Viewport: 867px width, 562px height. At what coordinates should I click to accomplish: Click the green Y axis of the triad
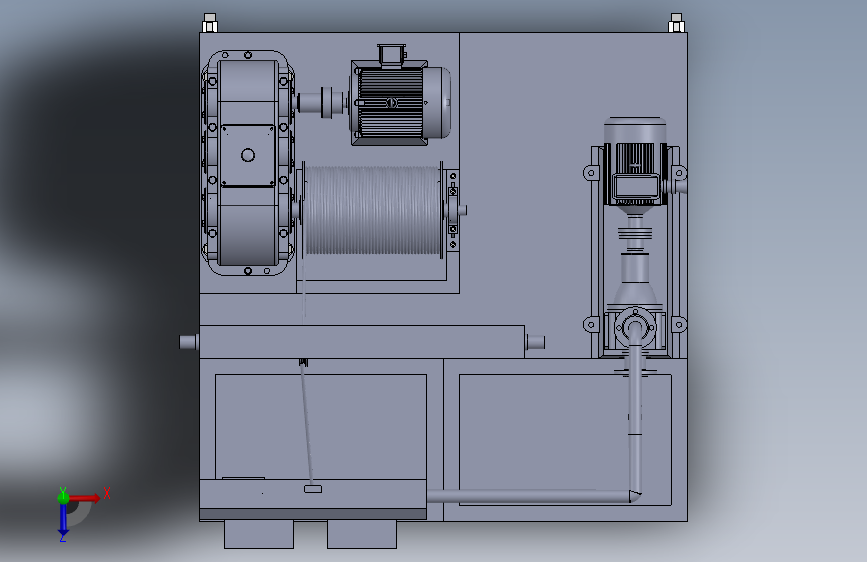63,497
